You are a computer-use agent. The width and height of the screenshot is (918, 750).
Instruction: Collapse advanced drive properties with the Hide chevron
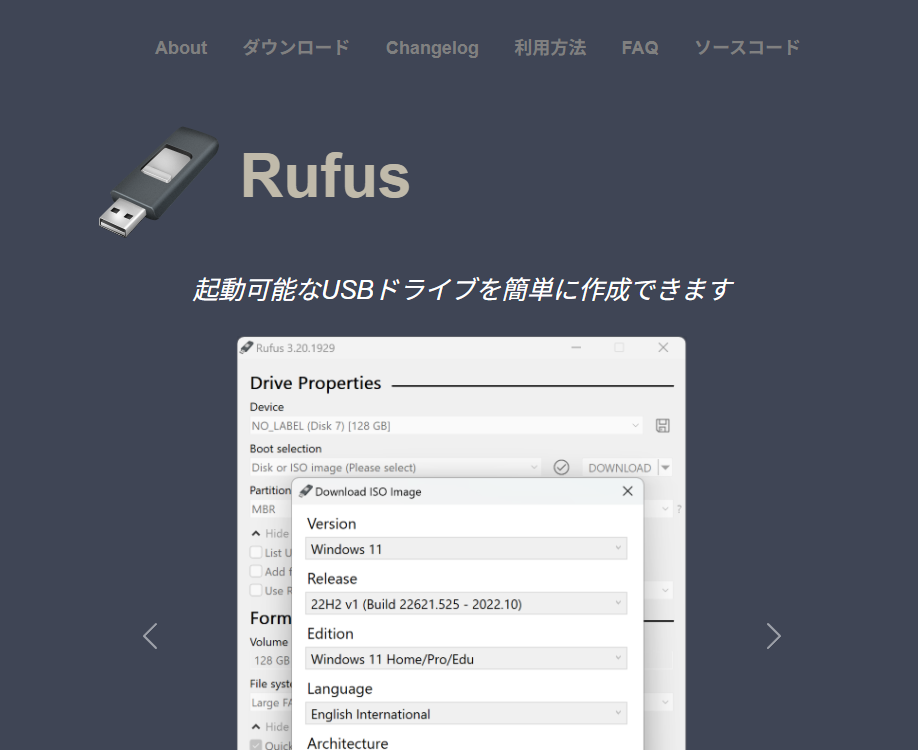[257, 533]
